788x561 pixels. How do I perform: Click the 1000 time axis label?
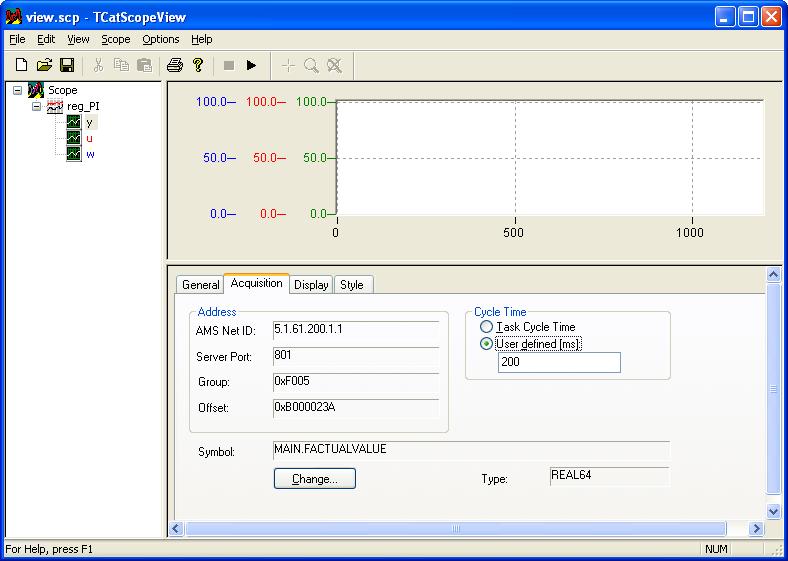coord(690,233)
